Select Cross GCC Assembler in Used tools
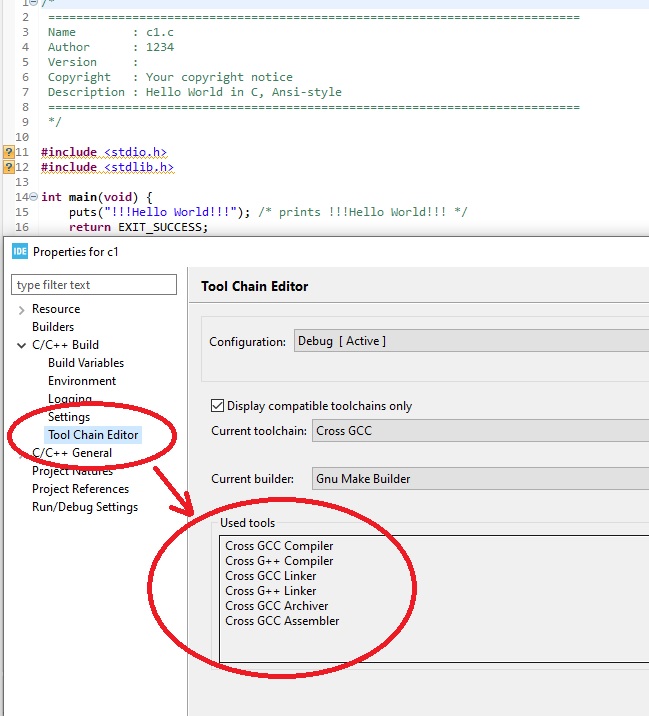This screenshot has height=716, width=649. [x=282, y=621]
